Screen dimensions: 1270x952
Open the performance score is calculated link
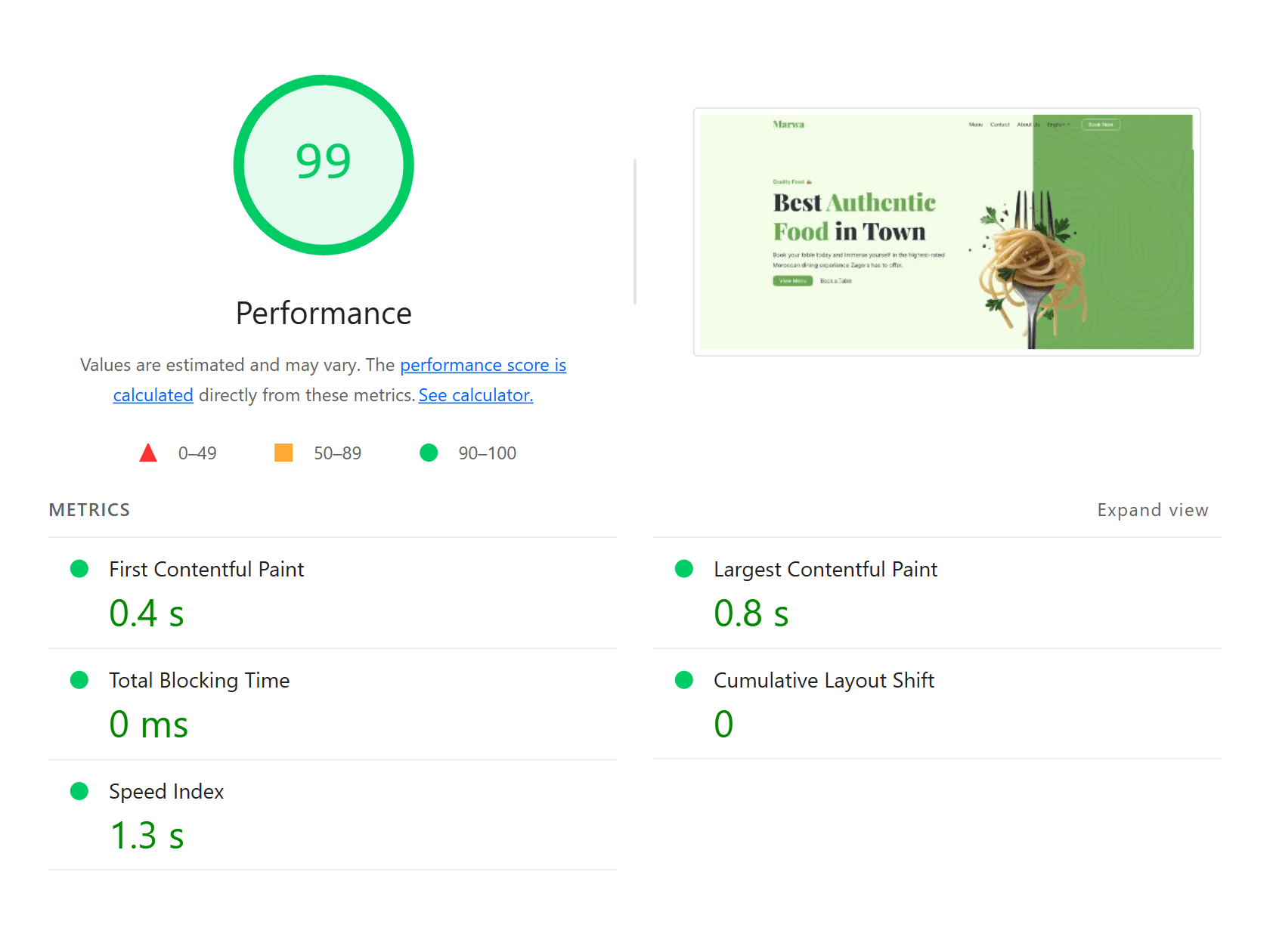click(483, 365)
